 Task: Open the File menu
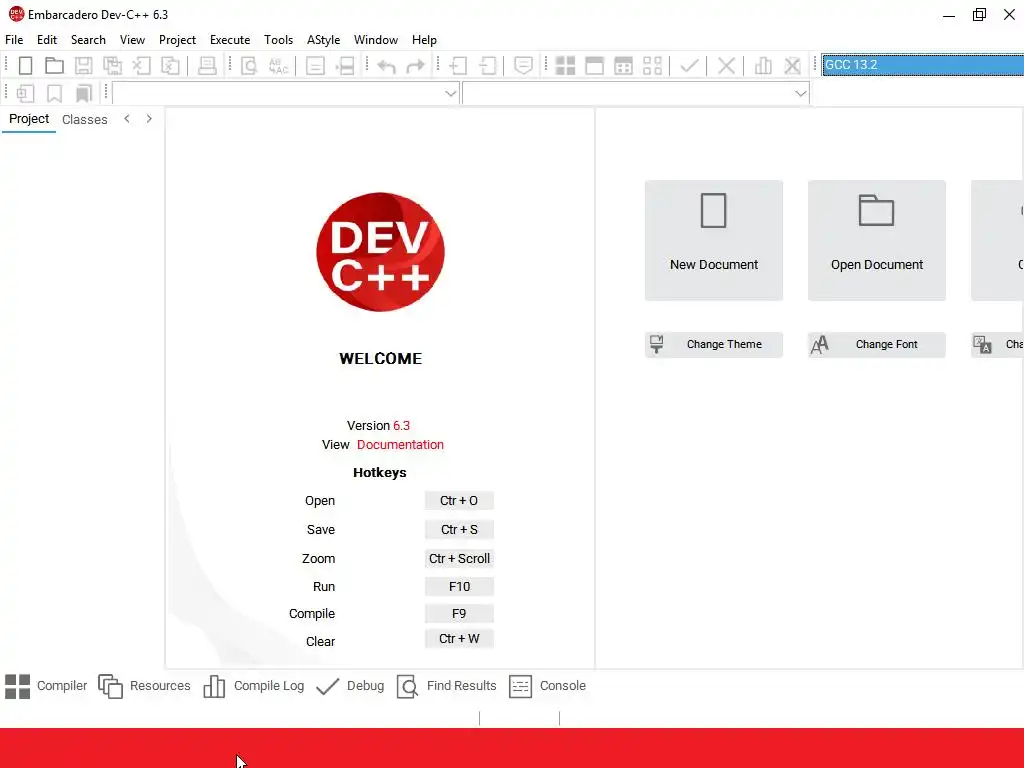click(x=14, y=40)
